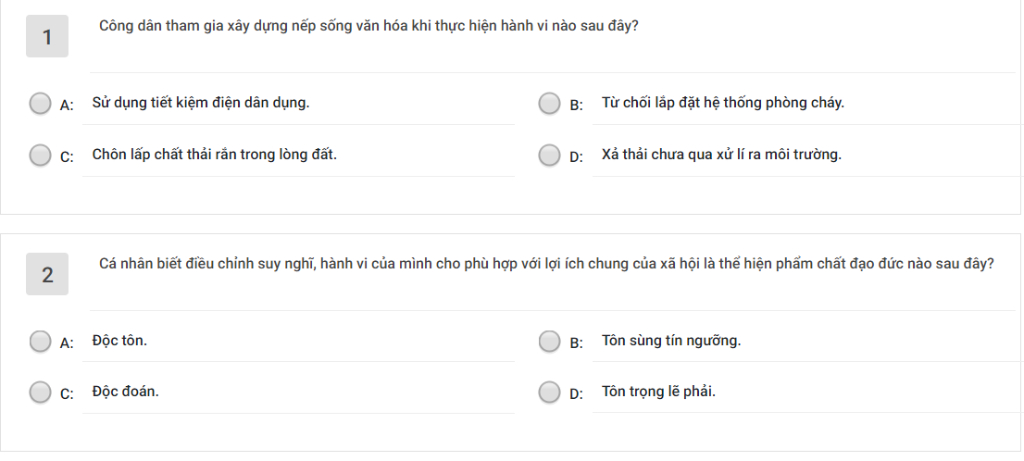Select radio button B for question 1
The height and width of the screenshot is (461, 1024).
[x=549, y=103]
